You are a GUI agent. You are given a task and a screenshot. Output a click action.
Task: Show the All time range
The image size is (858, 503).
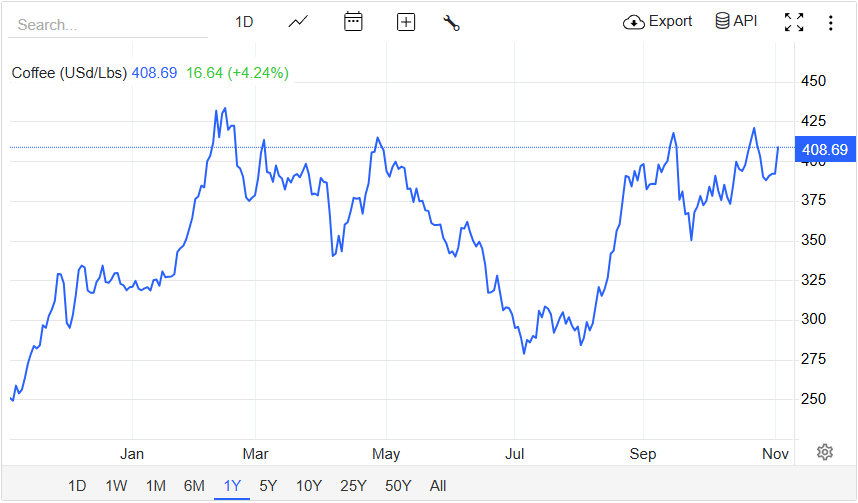438,486
